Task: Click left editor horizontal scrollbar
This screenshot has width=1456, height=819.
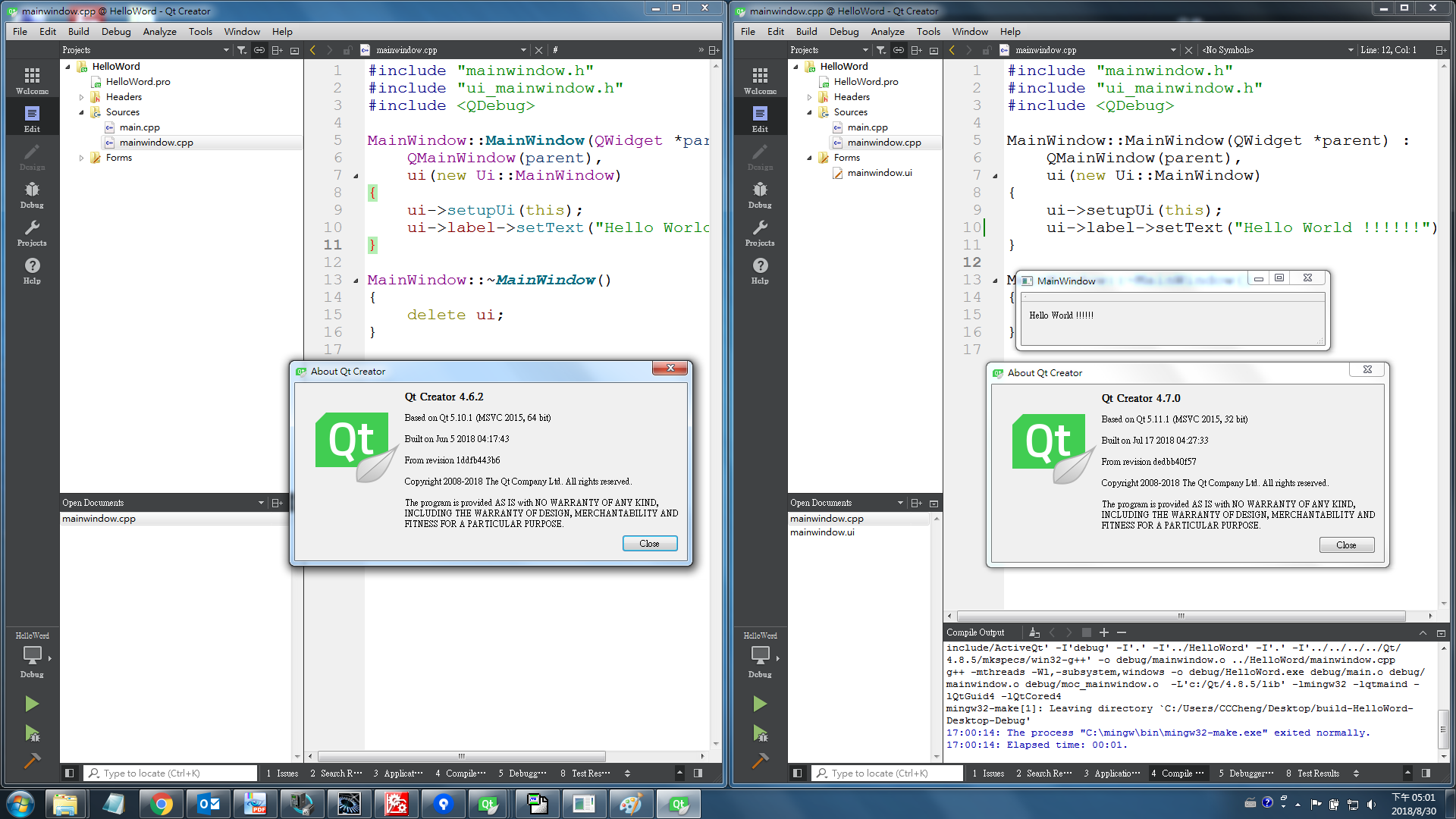Action: 461,756
